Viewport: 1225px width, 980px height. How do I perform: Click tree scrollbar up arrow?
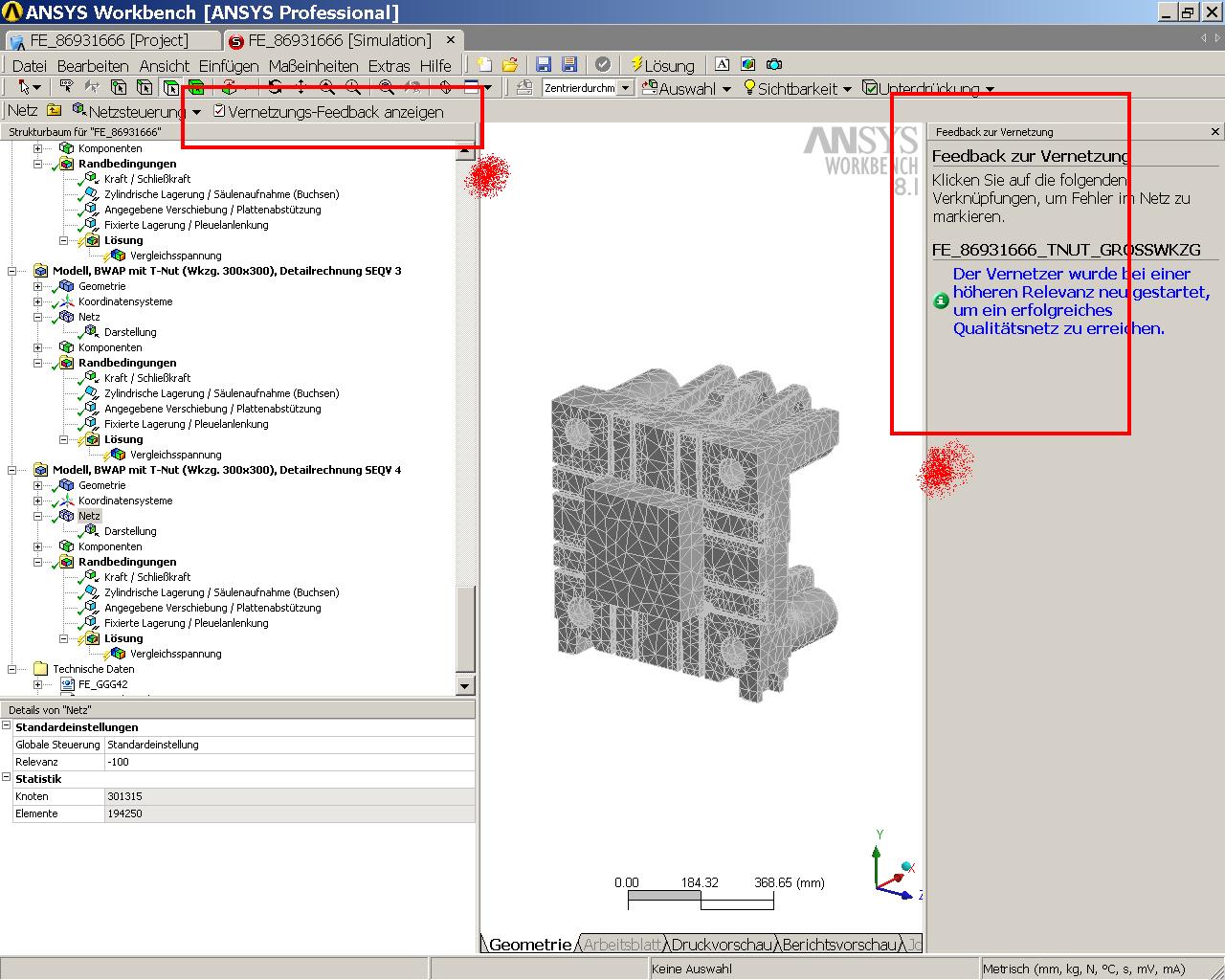[465, 150]
